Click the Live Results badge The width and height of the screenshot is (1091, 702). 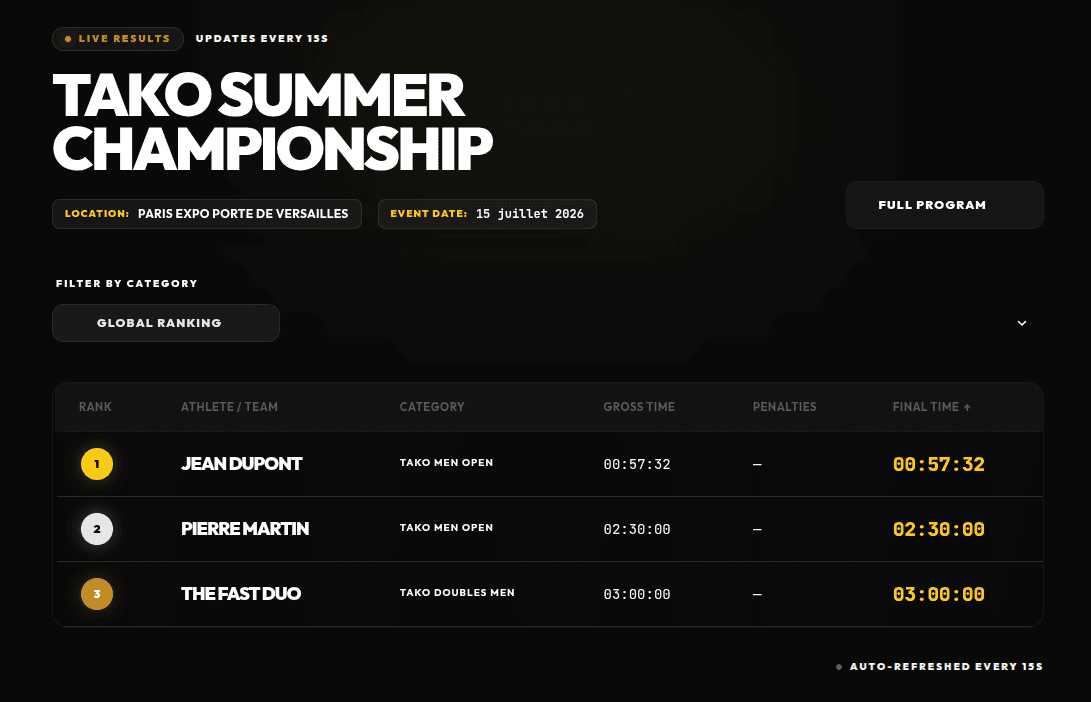(117, 39)
